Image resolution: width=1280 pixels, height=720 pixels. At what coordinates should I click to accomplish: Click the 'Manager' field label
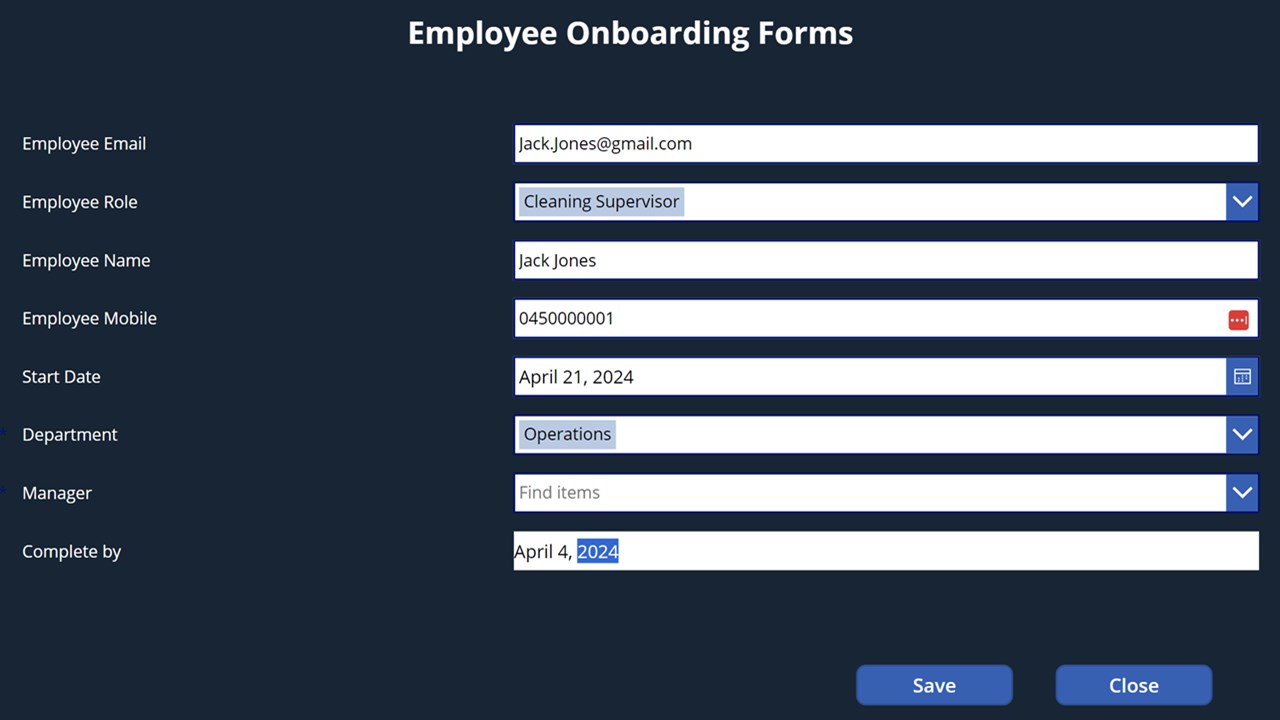[57, 493]
